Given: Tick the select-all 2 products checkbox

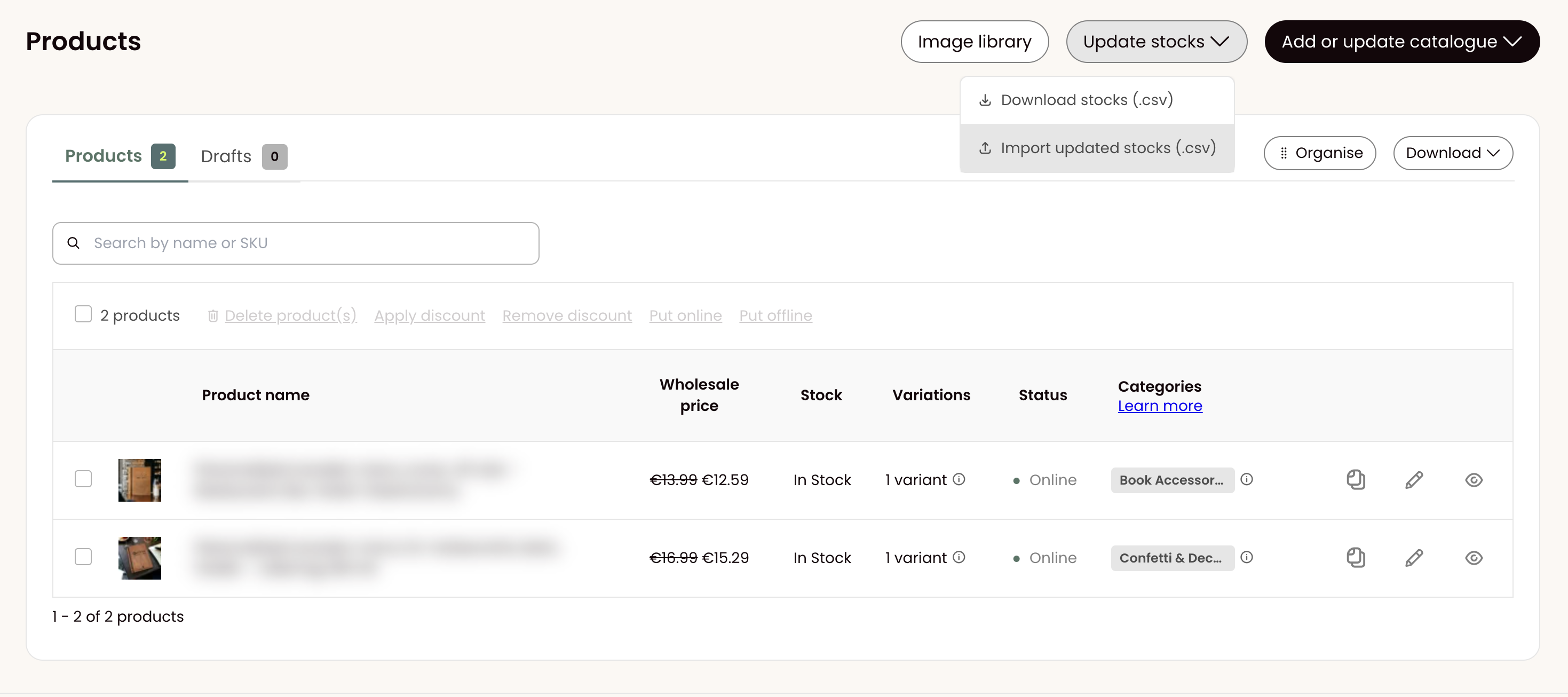Looking at the screenshot, I should click(83, 314).
